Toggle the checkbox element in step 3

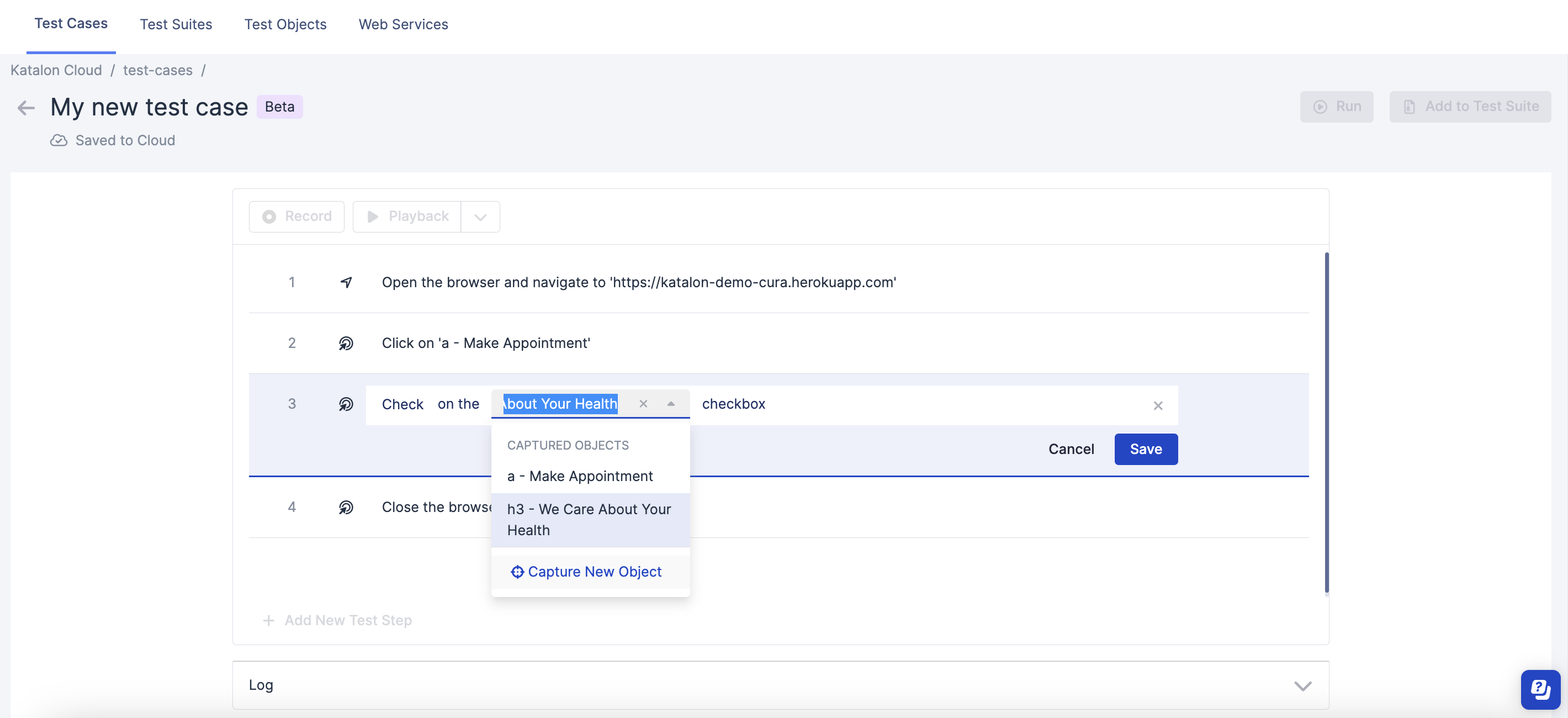733,403
